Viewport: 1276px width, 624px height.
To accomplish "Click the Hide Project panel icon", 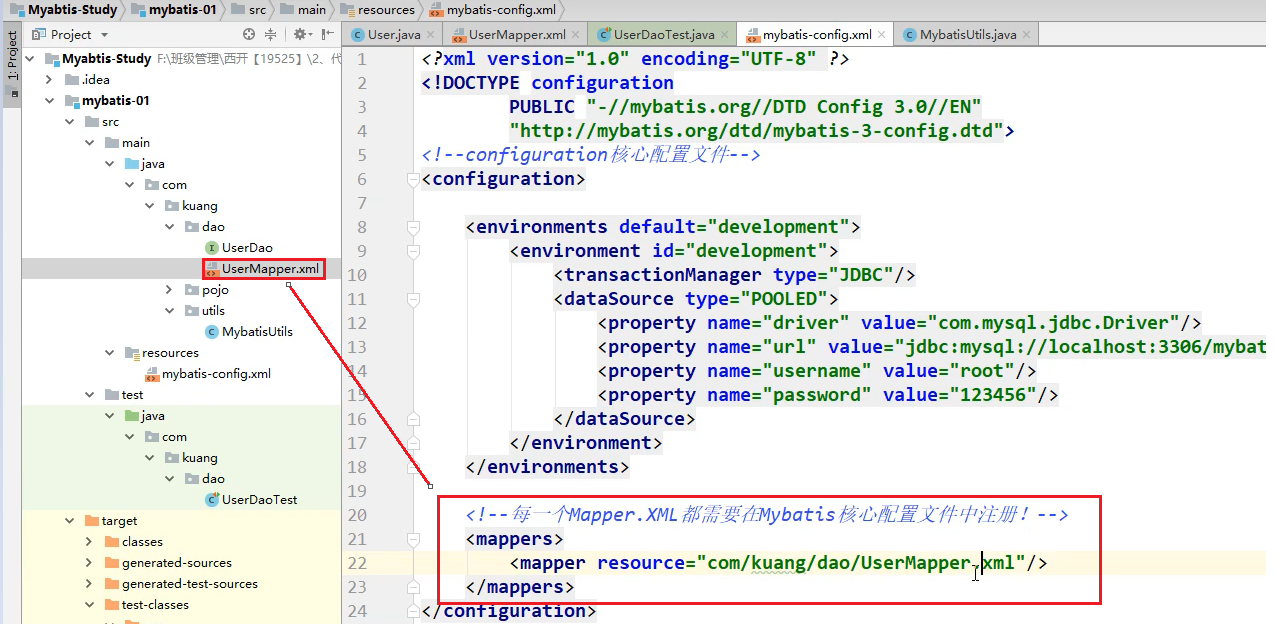I will (328, 34).
